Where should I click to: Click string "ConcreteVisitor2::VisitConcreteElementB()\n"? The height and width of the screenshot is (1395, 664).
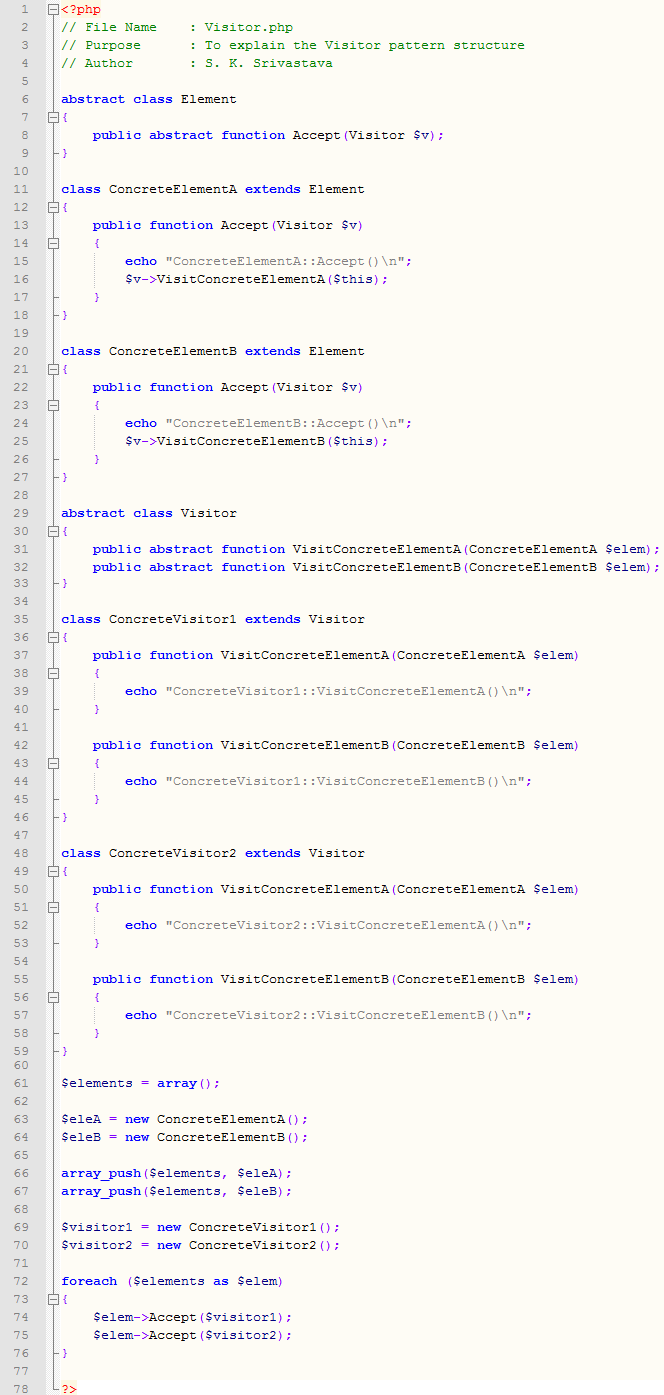tap(345, 1015)
